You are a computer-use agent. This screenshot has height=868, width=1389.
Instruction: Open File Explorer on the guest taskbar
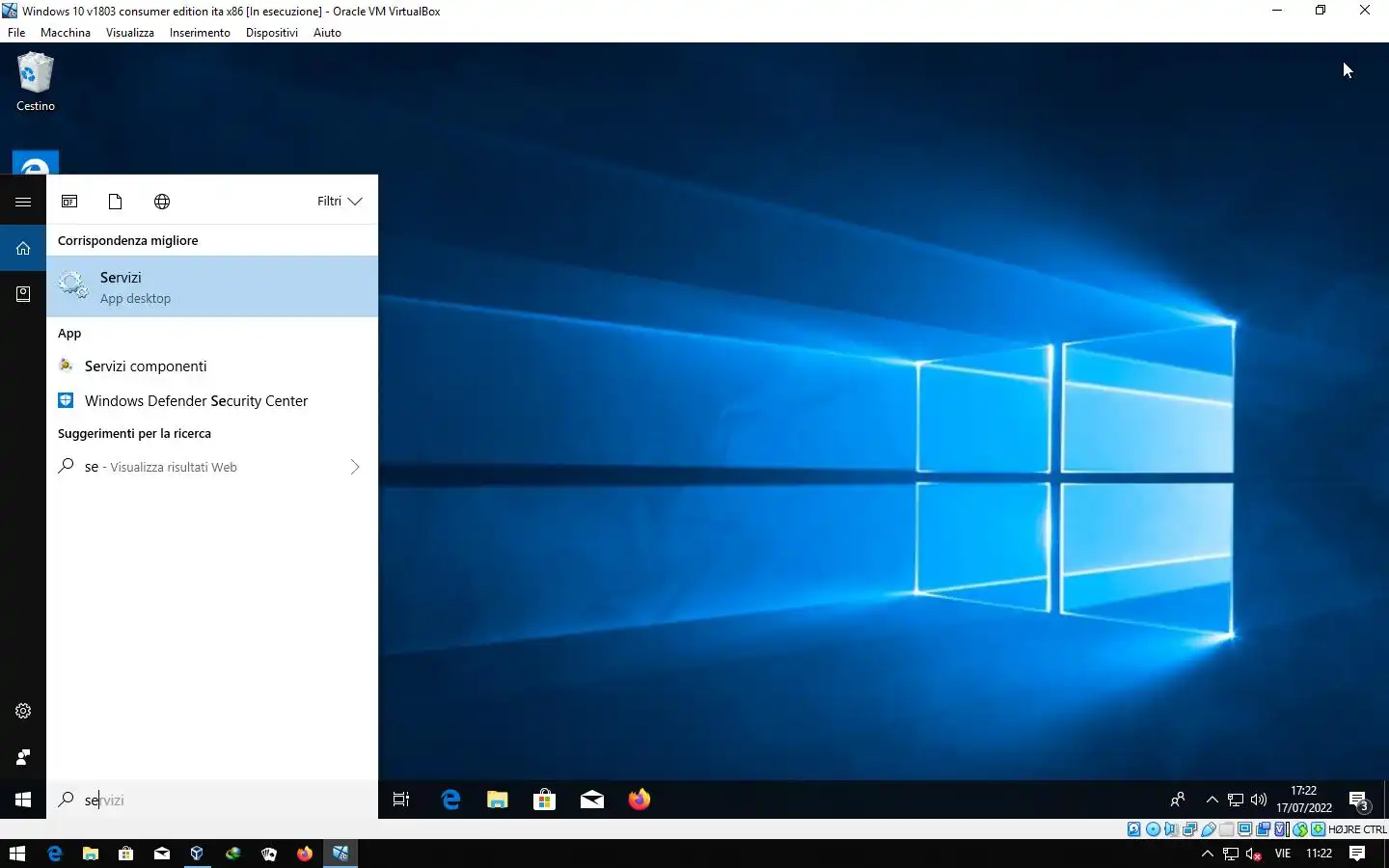498,800
